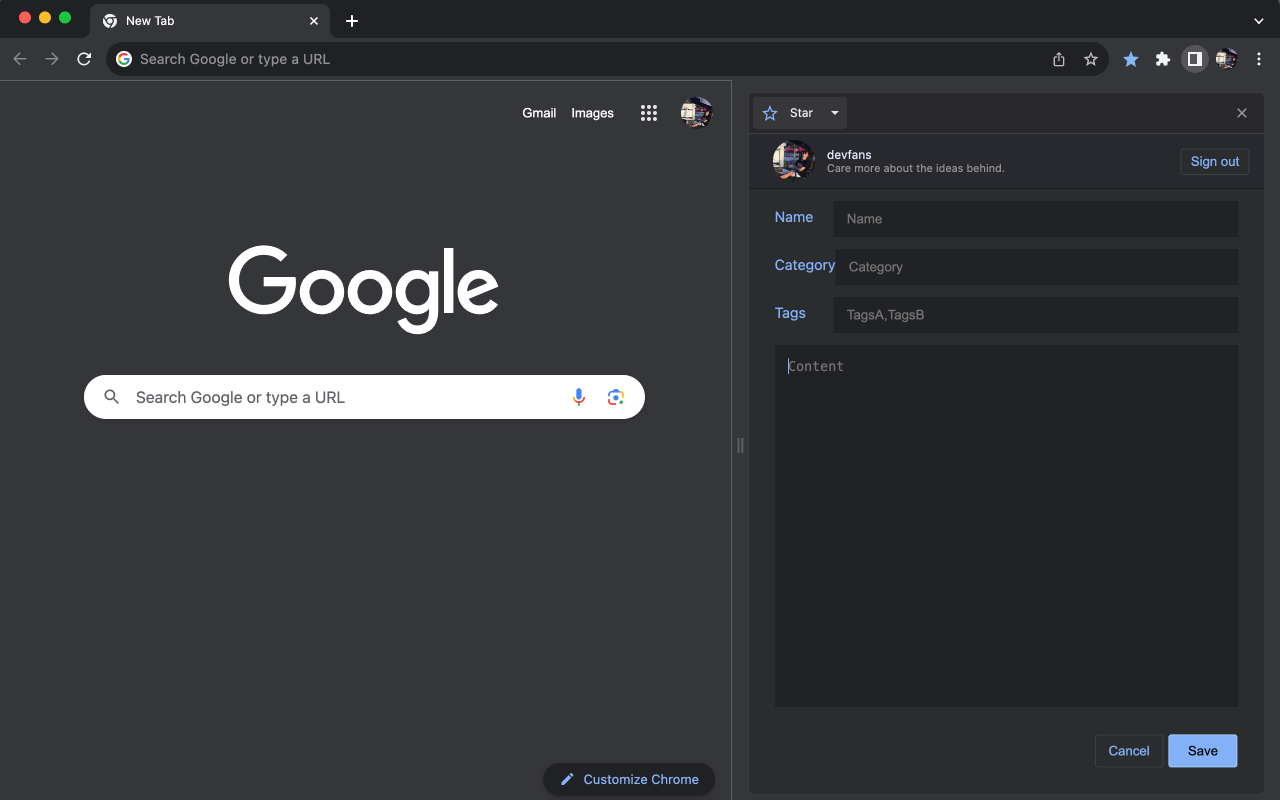Click the Customize Chrome button
The image size is (1280, 800).
tap(629, 779)
